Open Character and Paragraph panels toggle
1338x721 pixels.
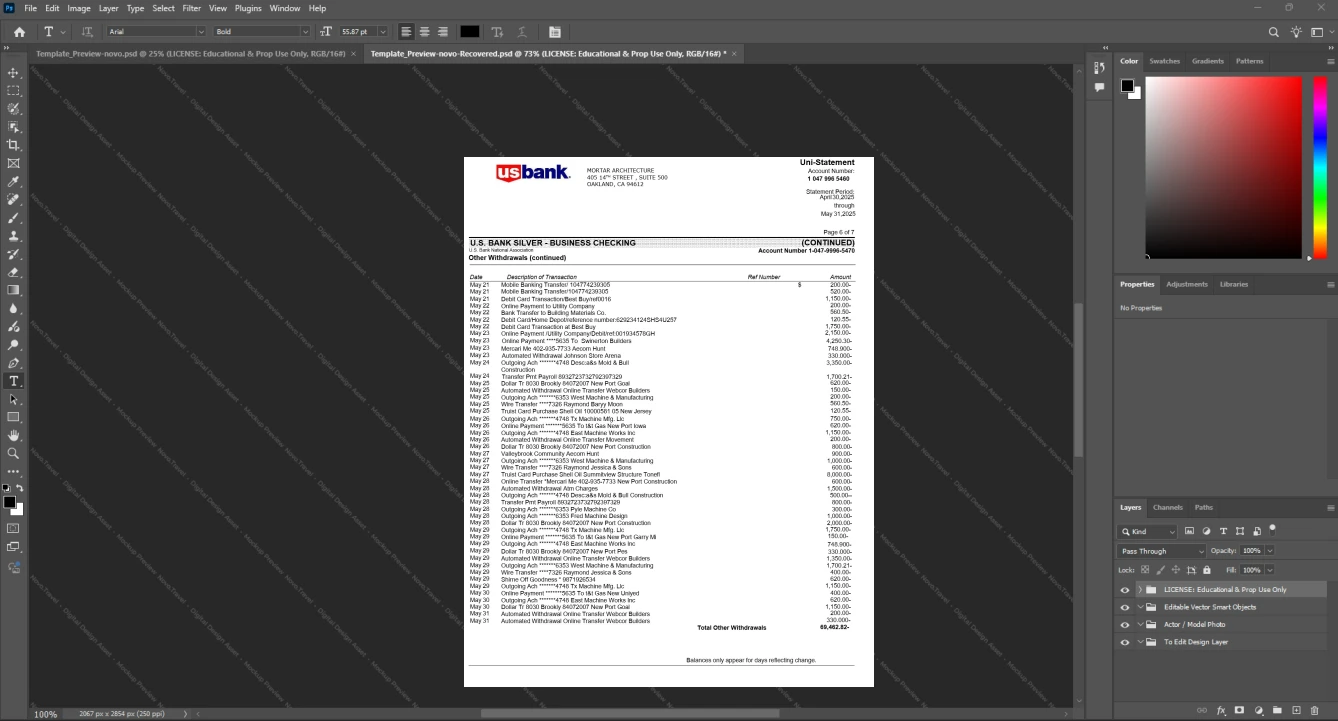[x=555, y=32]
